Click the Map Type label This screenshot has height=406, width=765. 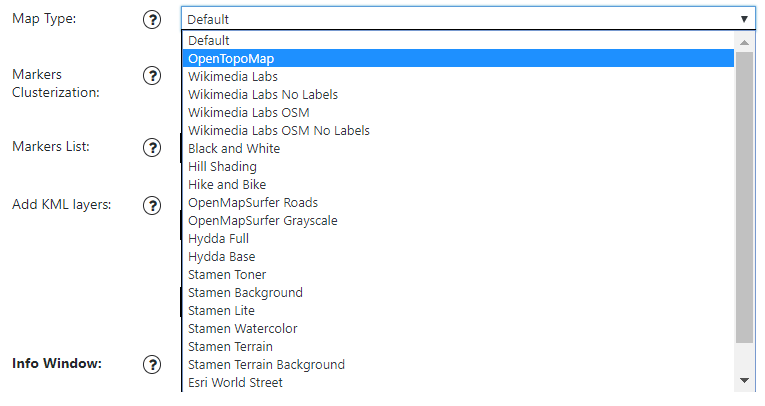[44, 19]
